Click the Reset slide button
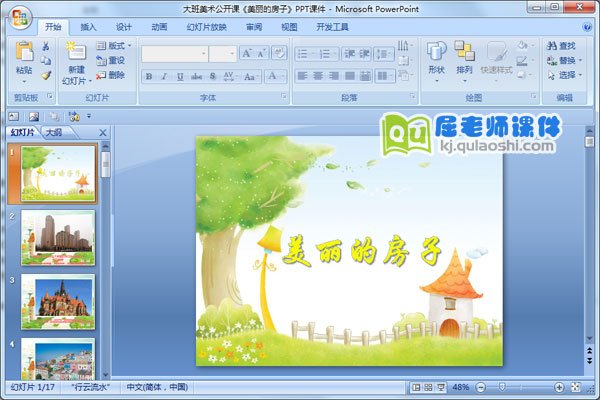This screenshot has width=600, height=400. click(x=111, y=60)
